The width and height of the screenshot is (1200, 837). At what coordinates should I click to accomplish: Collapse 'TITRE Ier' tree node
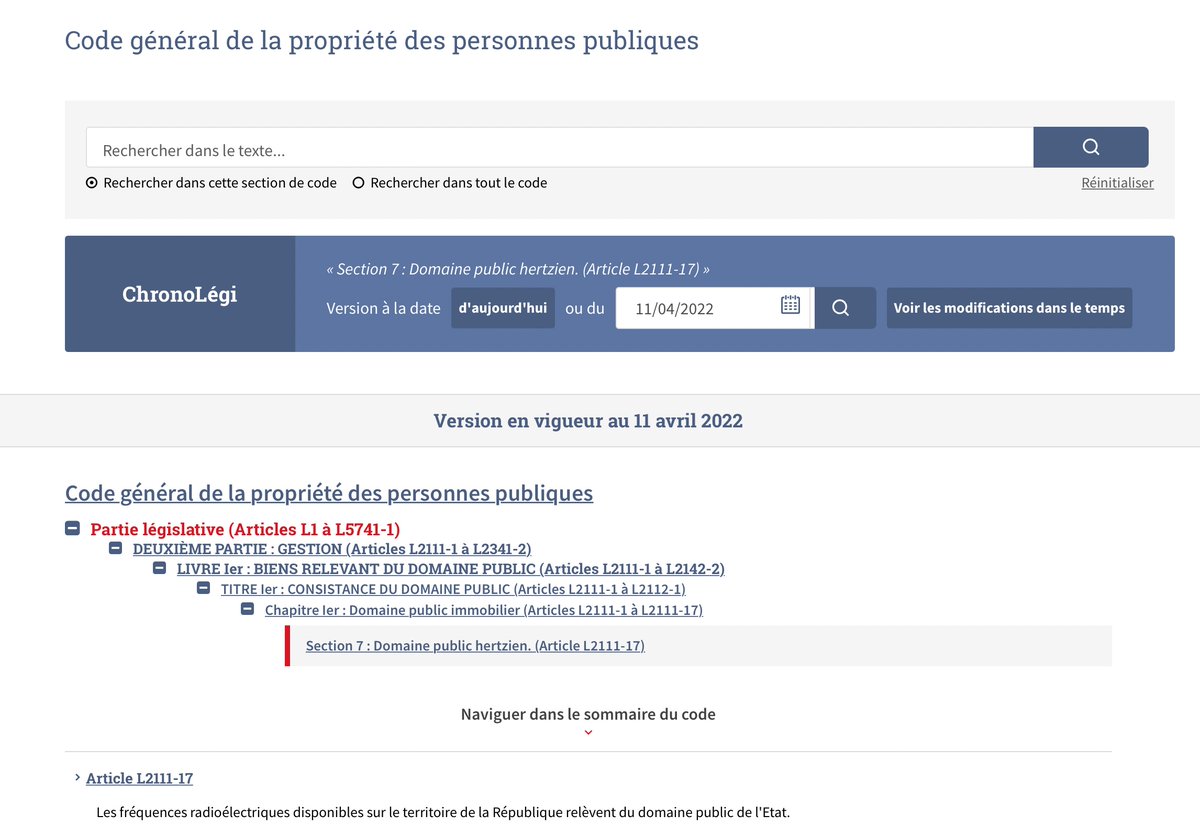click(204, 589)
